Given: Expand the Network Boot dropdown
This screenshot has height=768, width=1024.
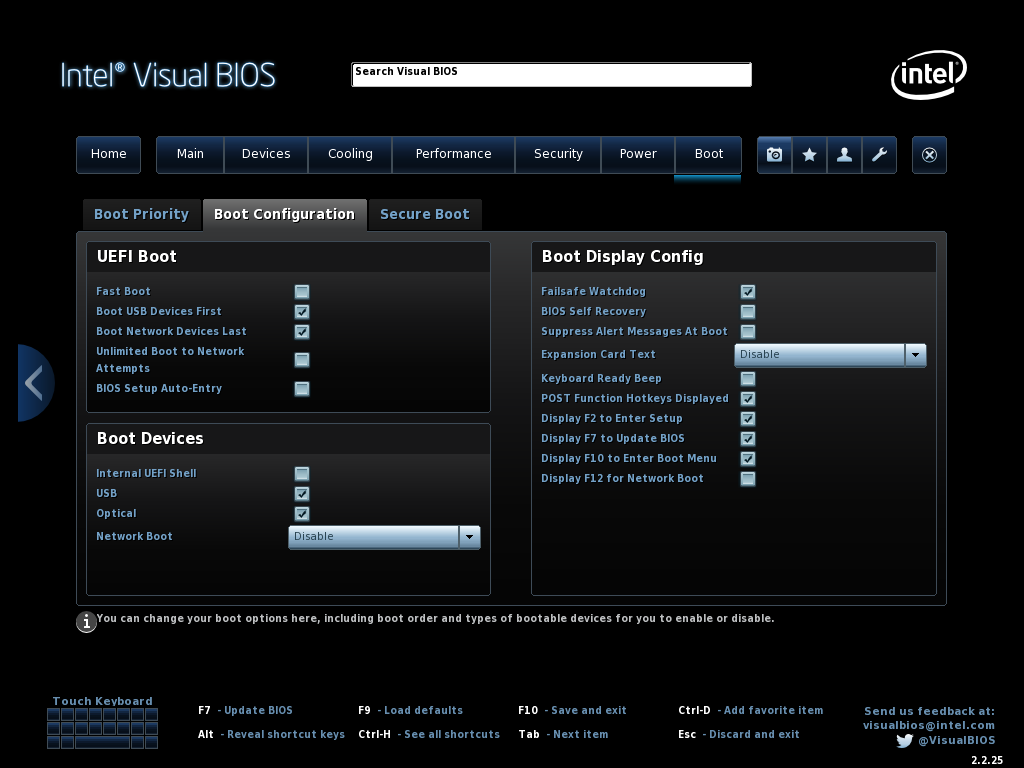Looking at the screenshot, I should click(469, 537).
